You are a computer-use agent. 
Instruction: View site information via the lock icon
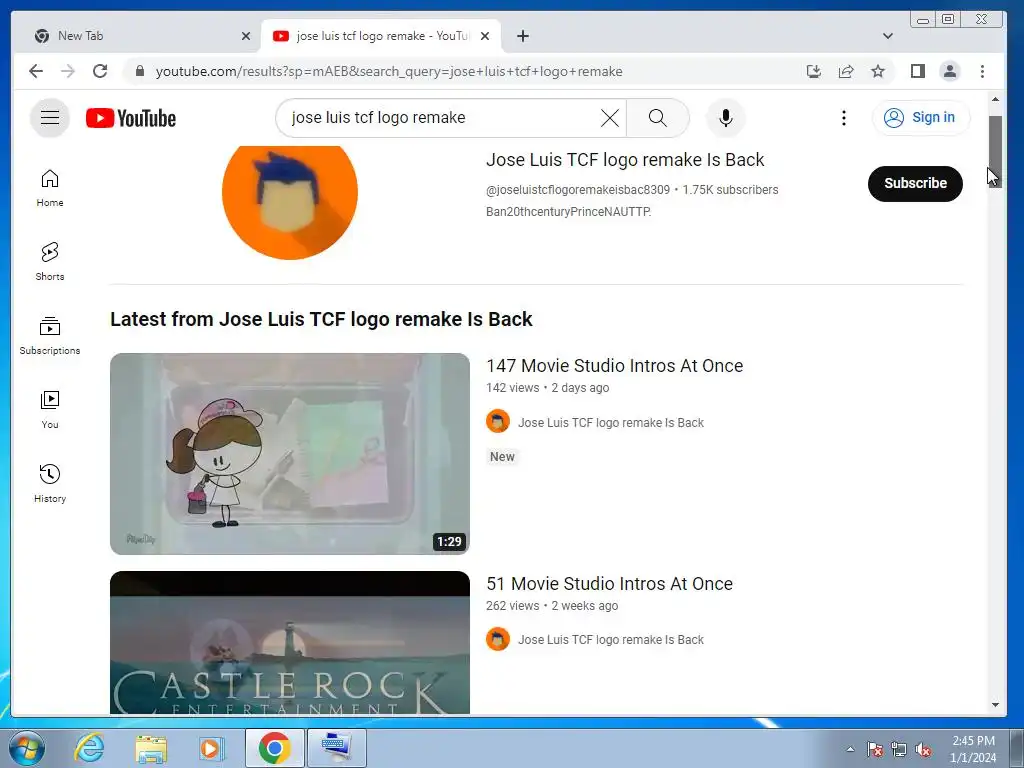click(x=139, y=71)
